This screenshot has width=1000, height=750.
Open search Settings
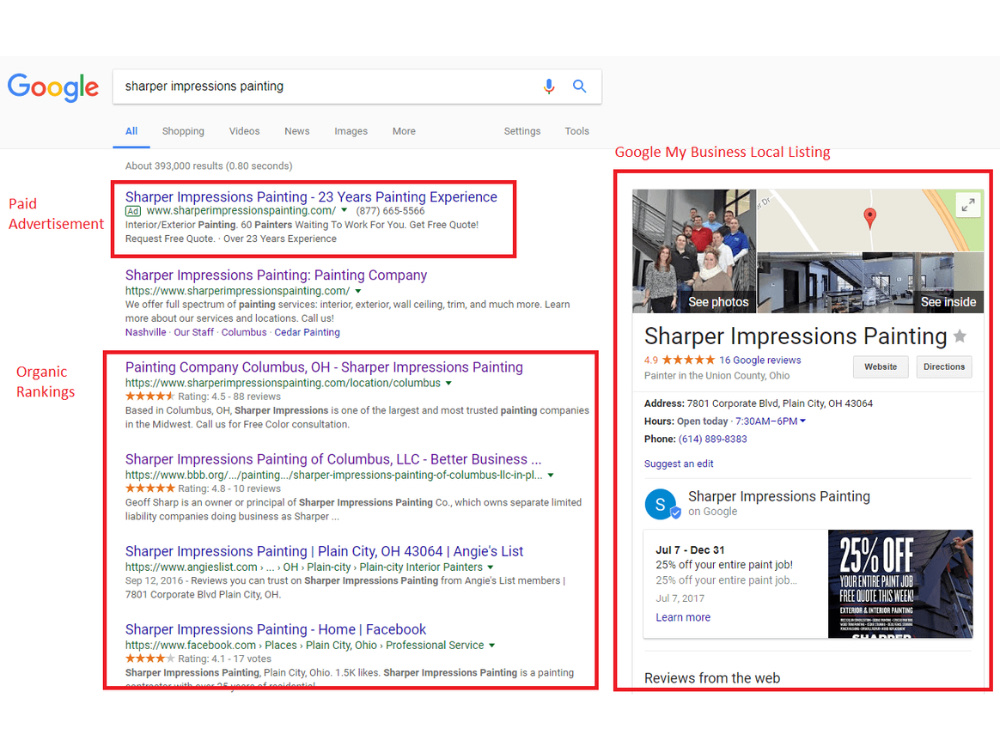[x=522, y=131]
